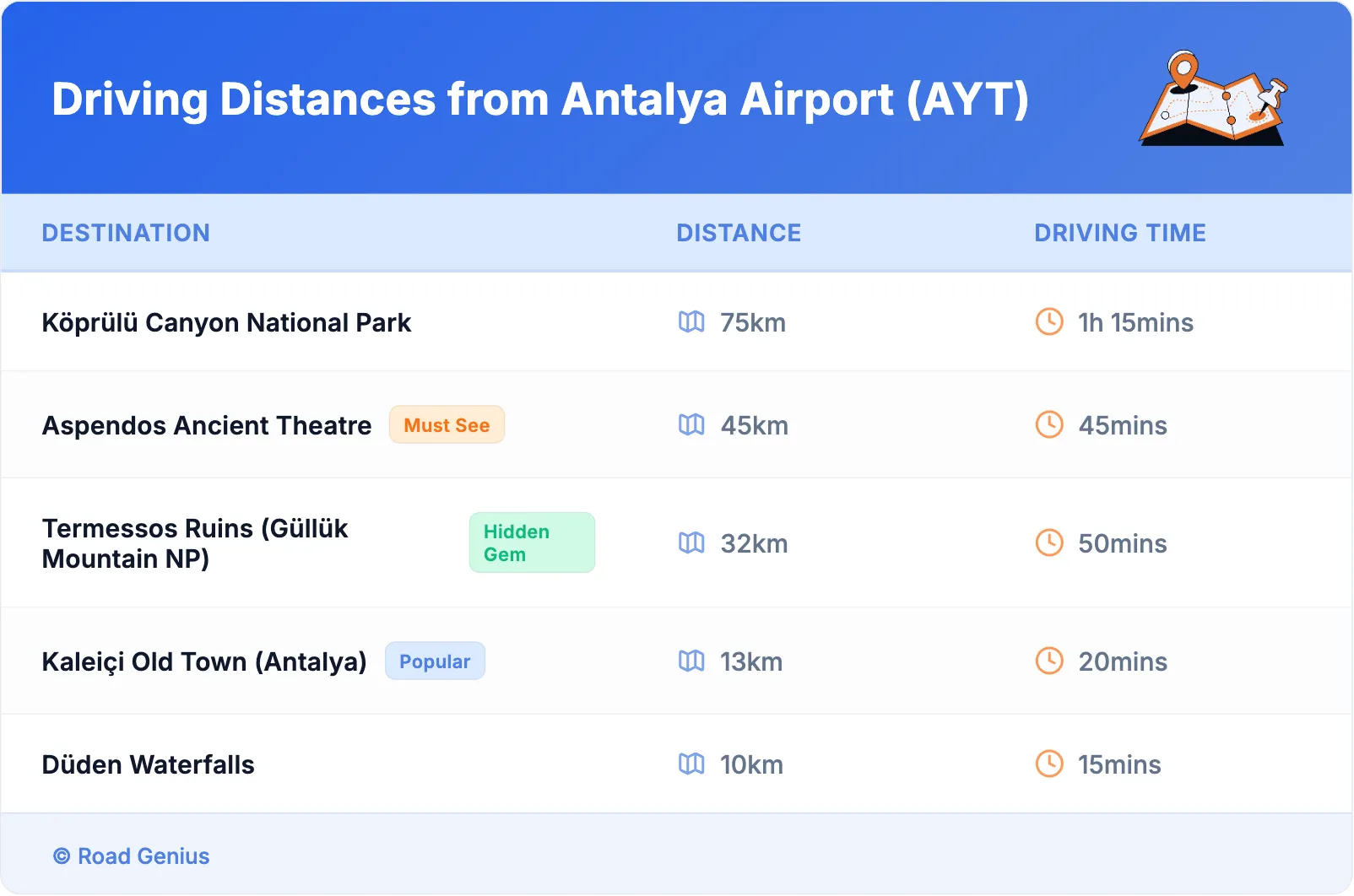The height and width of the screenshot is (896, 1354).
Task: Click the clock icon beside 15mins
Action: pyautogui.click(x=1049, y=764)
